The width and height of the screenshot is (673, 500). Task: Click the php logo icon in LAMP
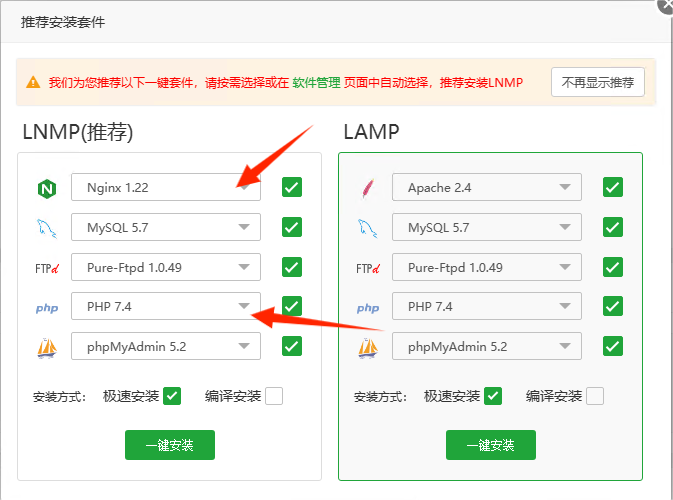point(368,308)
